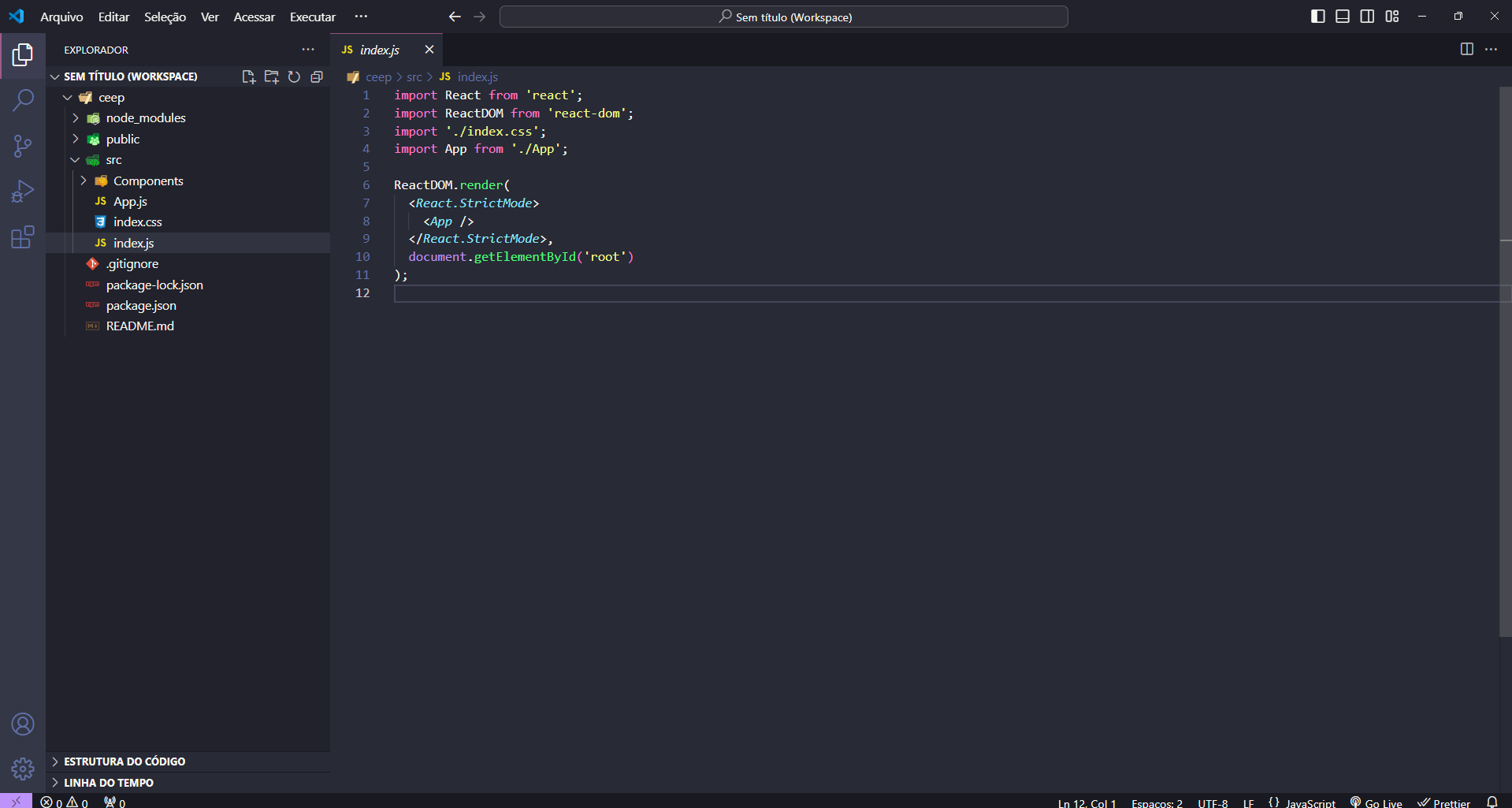Change Espaços: 2 indentation setting

click(x=1157, y=802)
